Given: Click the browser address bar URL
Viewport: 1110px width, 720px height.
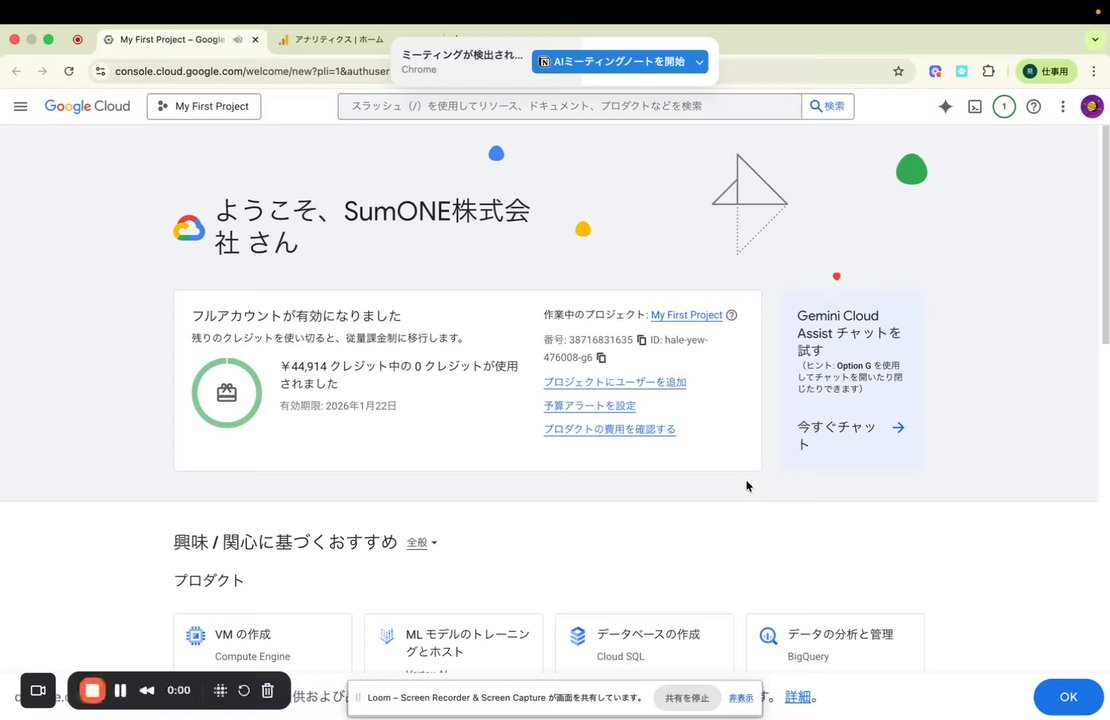Looking at the screenshot, I should (x=252, y=71).
